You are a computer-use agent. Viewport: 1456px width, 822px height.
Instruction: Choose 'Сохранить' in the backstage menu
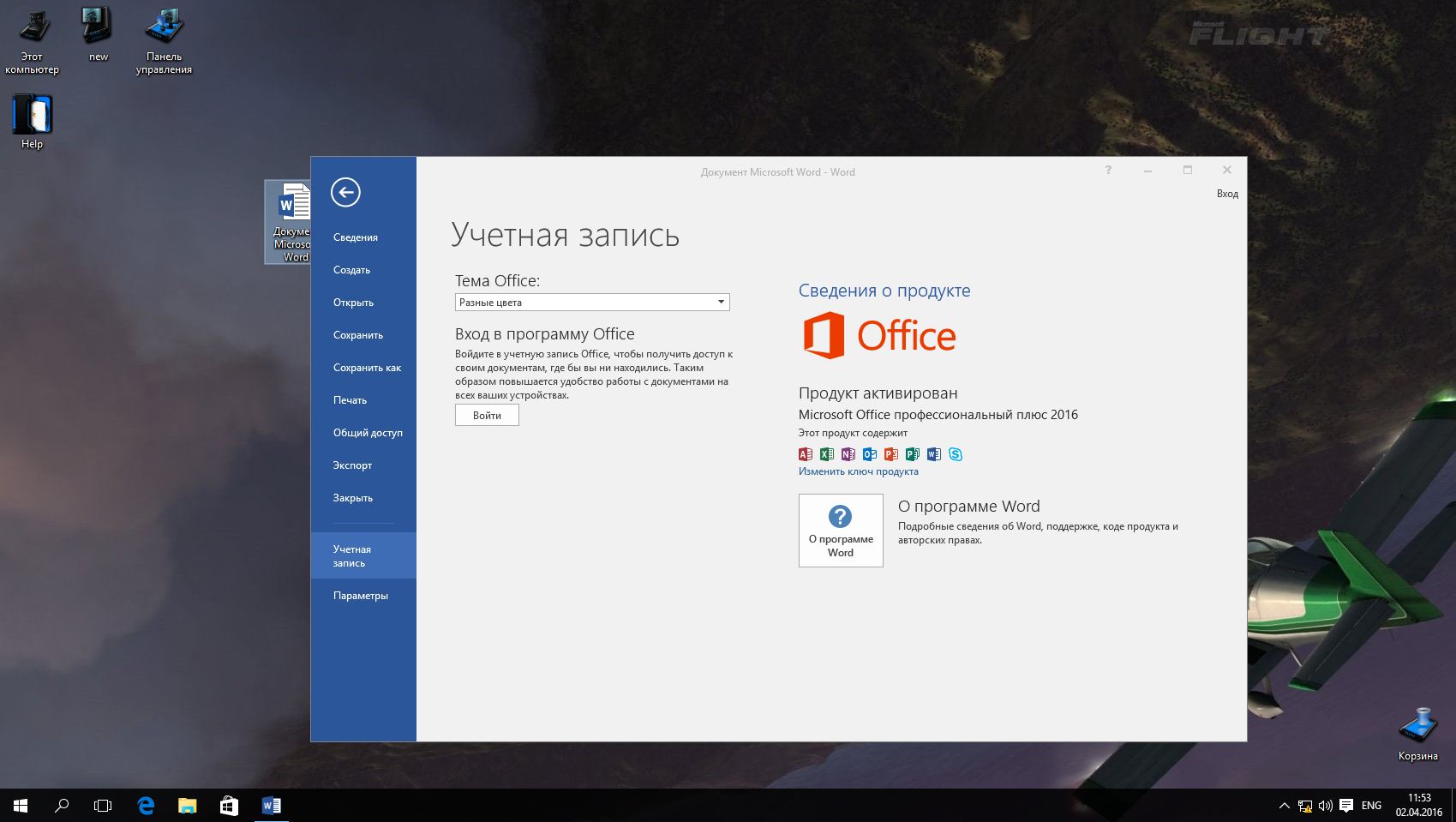363,335
